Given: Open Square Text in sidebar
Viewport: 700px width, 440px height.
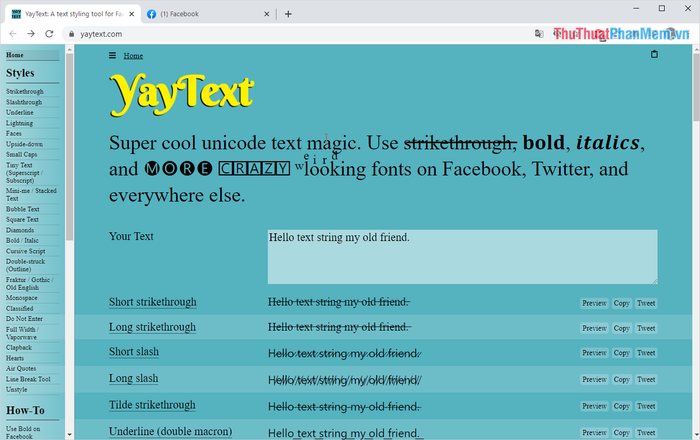Looking at the screenshot, I should point(22,220).
